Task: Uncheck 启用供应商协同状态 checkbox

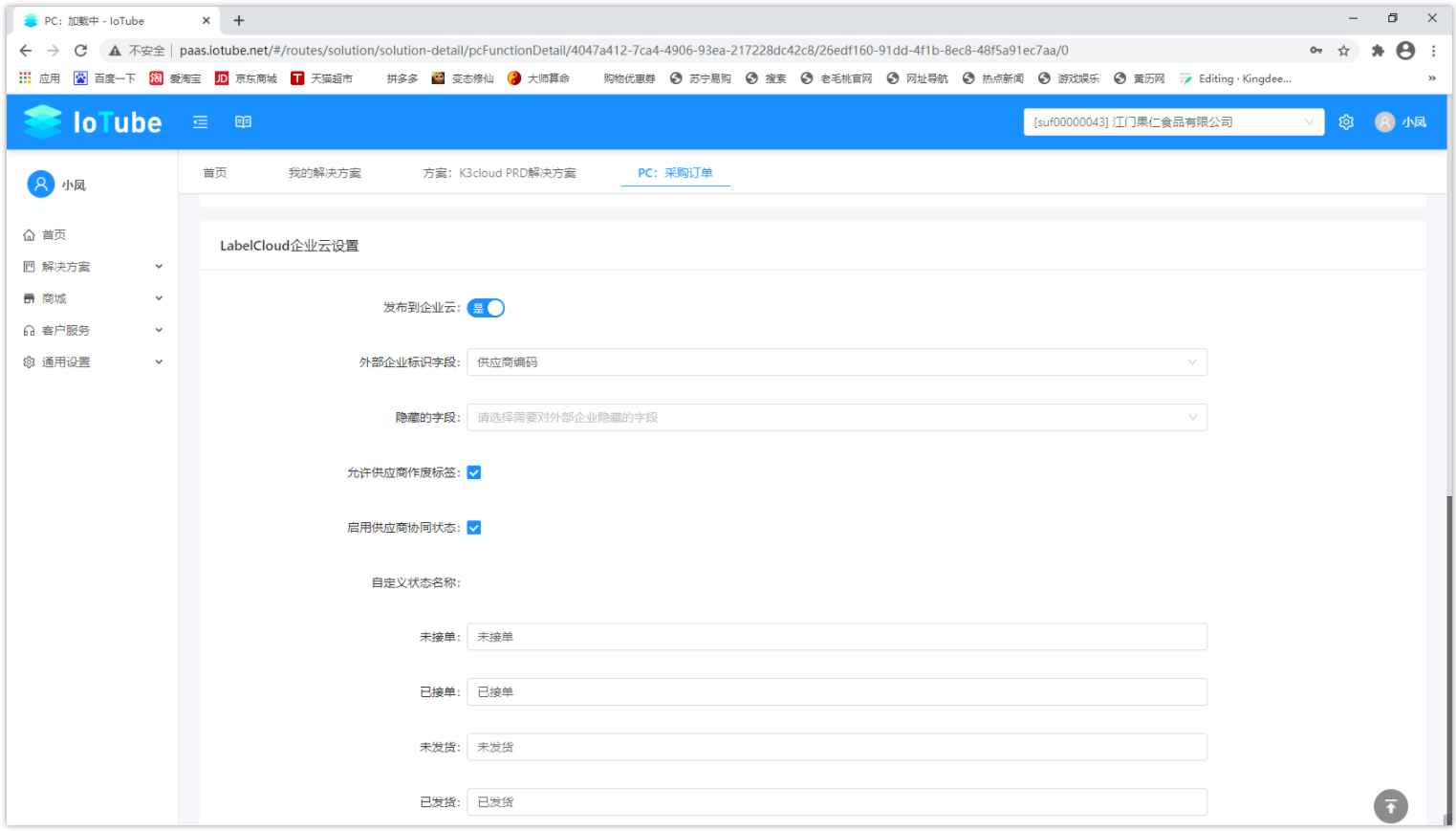Action: point(474,528)
